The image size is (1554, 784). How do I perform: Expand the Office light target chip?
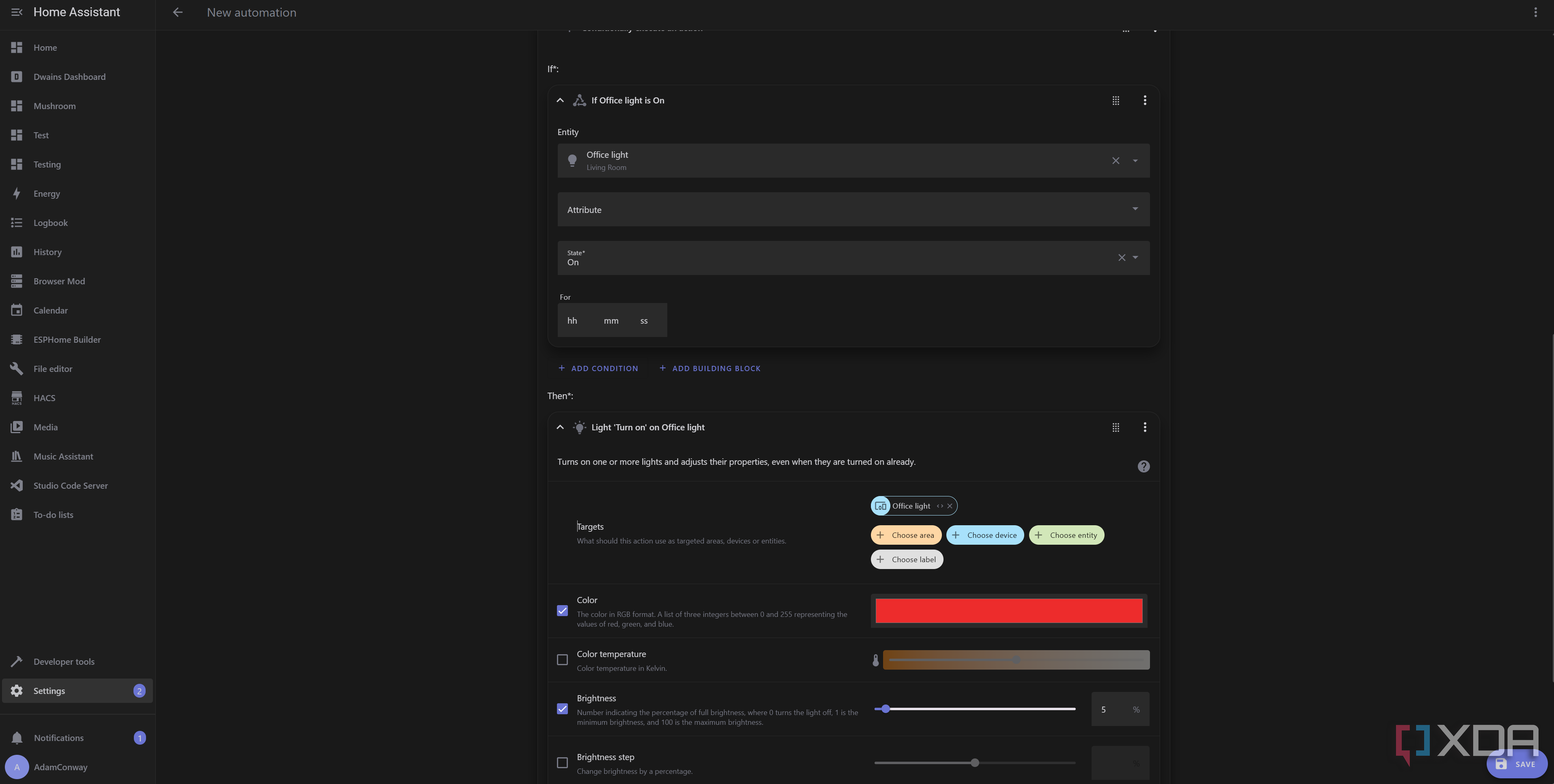[939, 507]
